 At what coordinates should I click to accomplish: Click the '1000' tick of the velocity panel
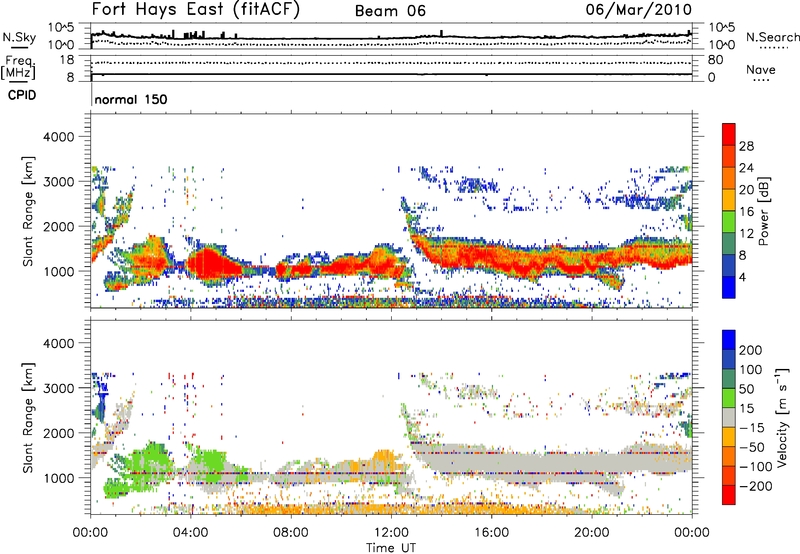click(x=58, y=478)
